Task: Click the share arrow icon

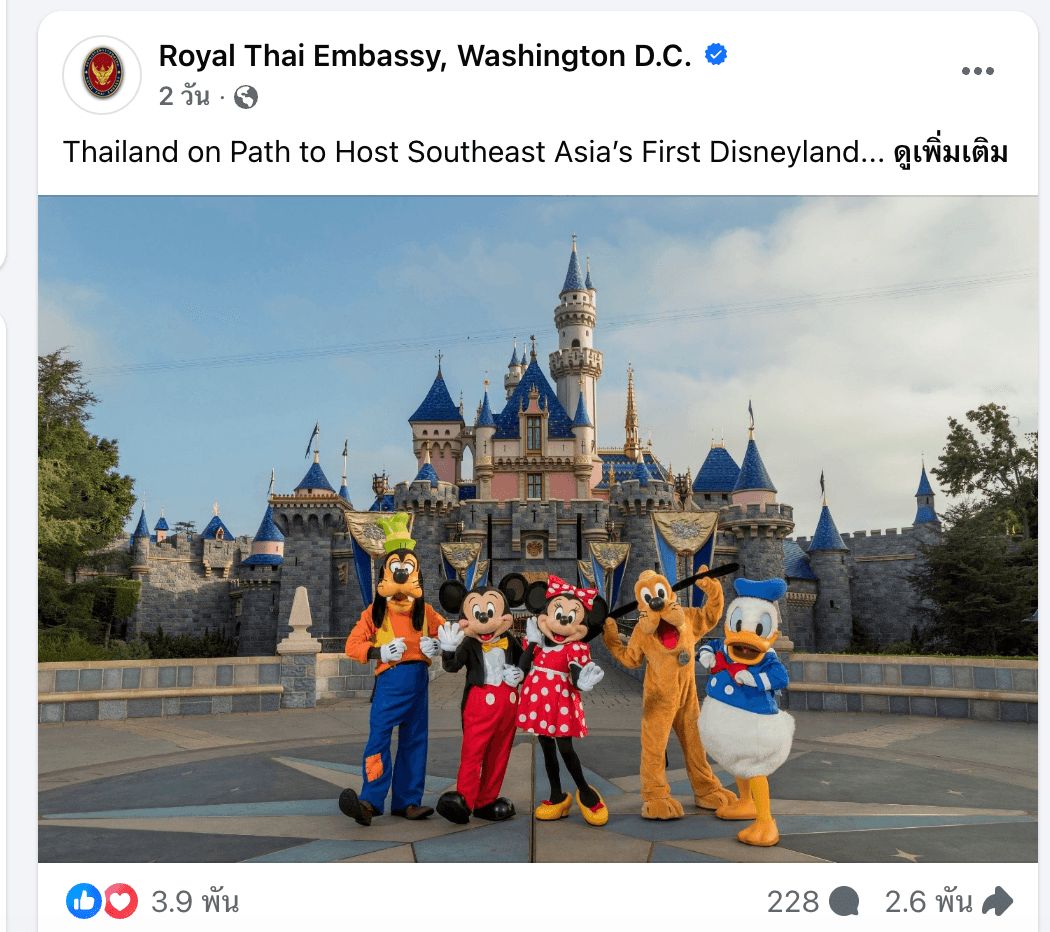Action: [x=997, y=901]
